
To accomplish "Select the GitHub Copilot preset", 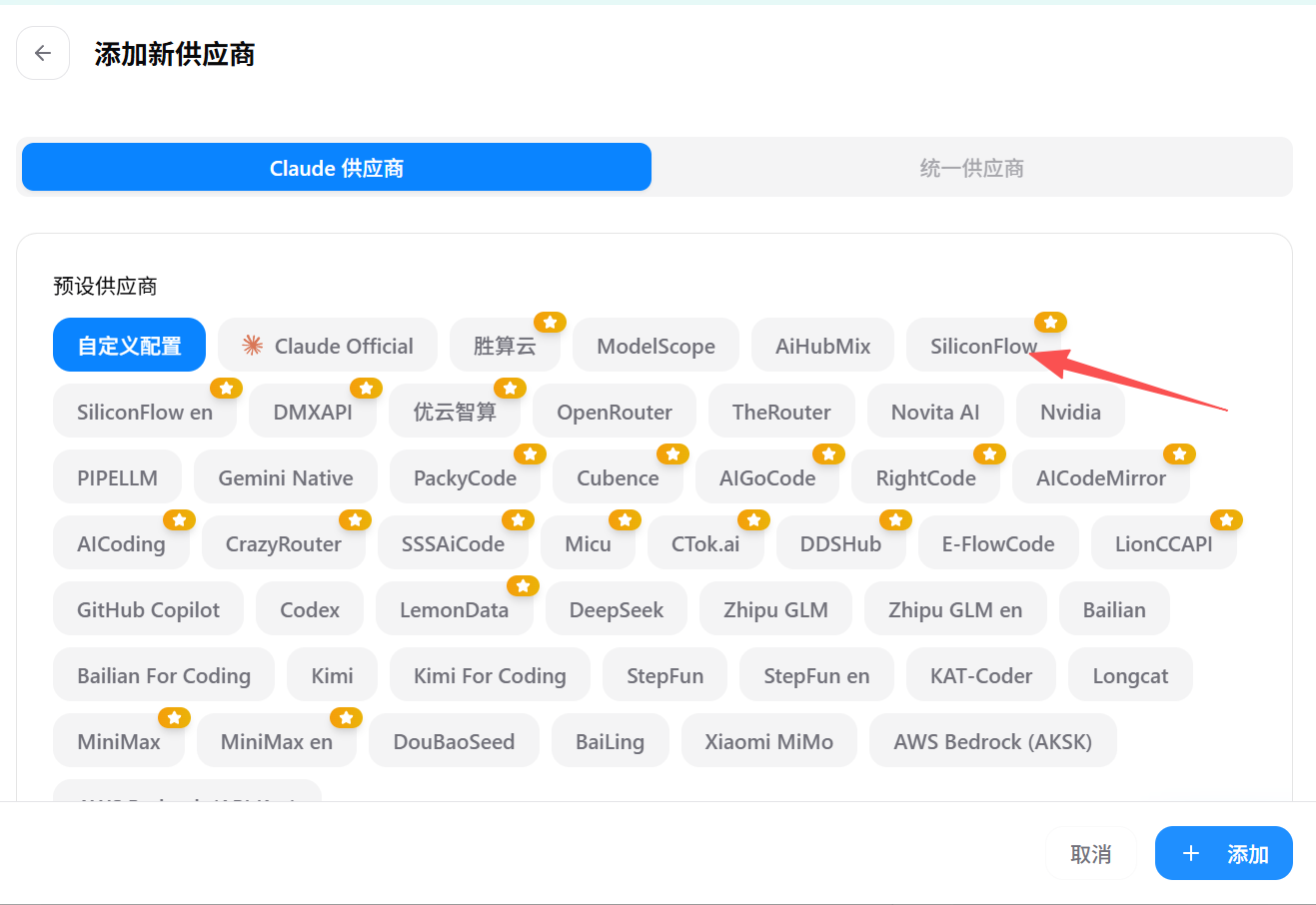I will tap(148, 609).
